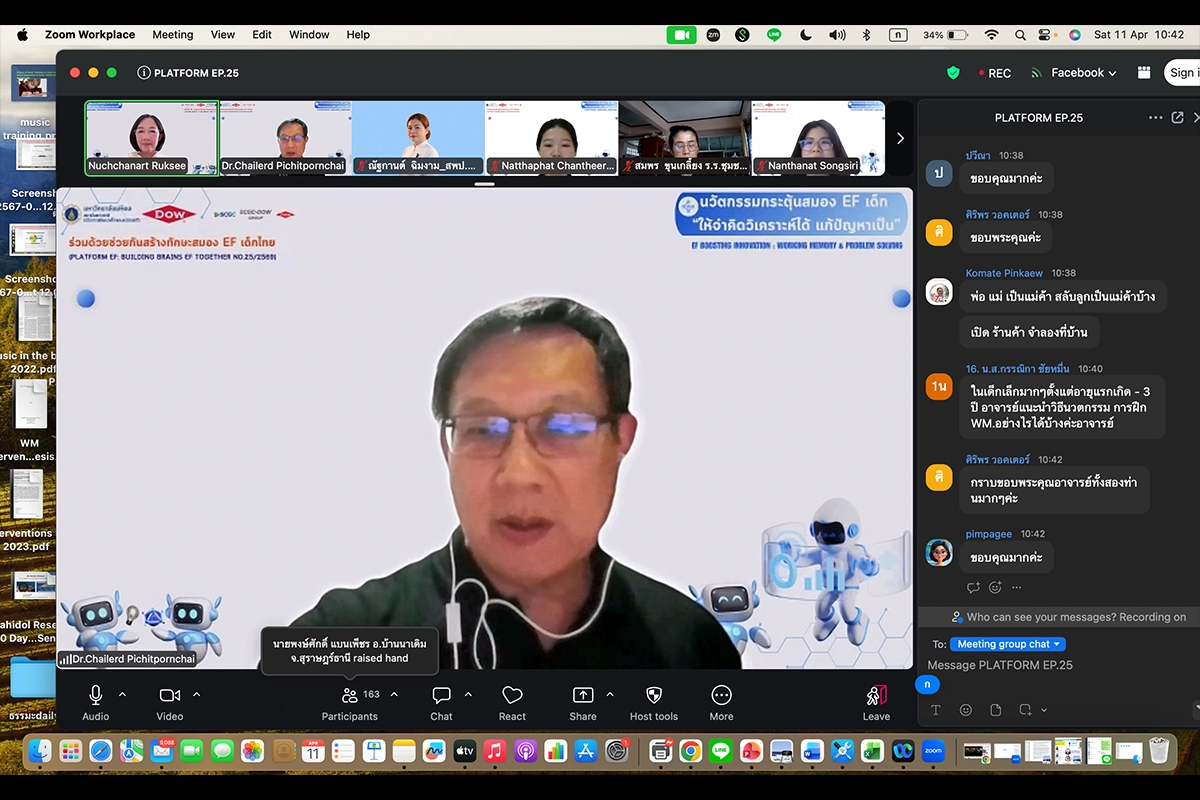Screen dimensions: 1200x800
Task: Expand the audio options arrow
Action: click(x=123, y=694)
